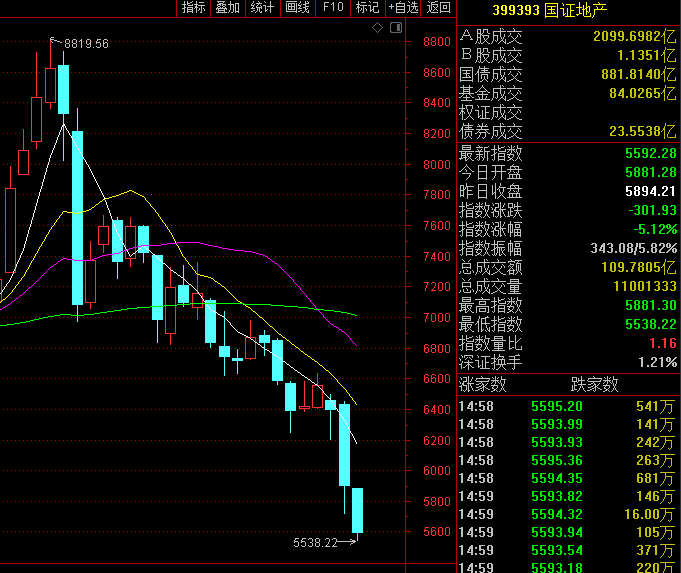Click the 最低指数 value 5538.22
Image resolution: width=681 pixels, height=573 pixels.
(x=651, y=325)
